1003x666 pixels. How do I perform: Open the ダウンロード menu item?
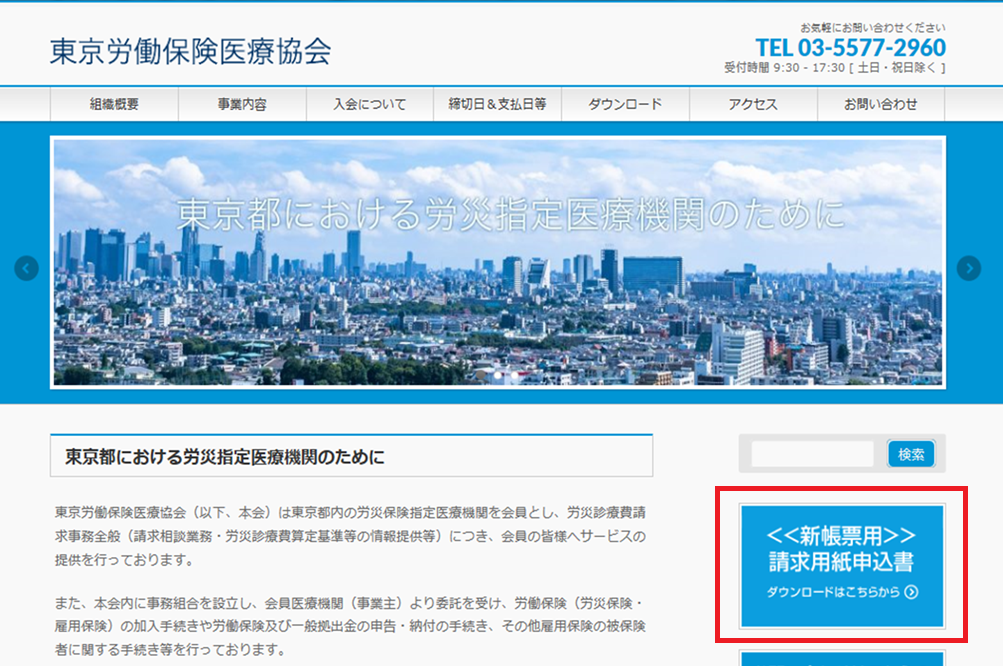[625, 104]
